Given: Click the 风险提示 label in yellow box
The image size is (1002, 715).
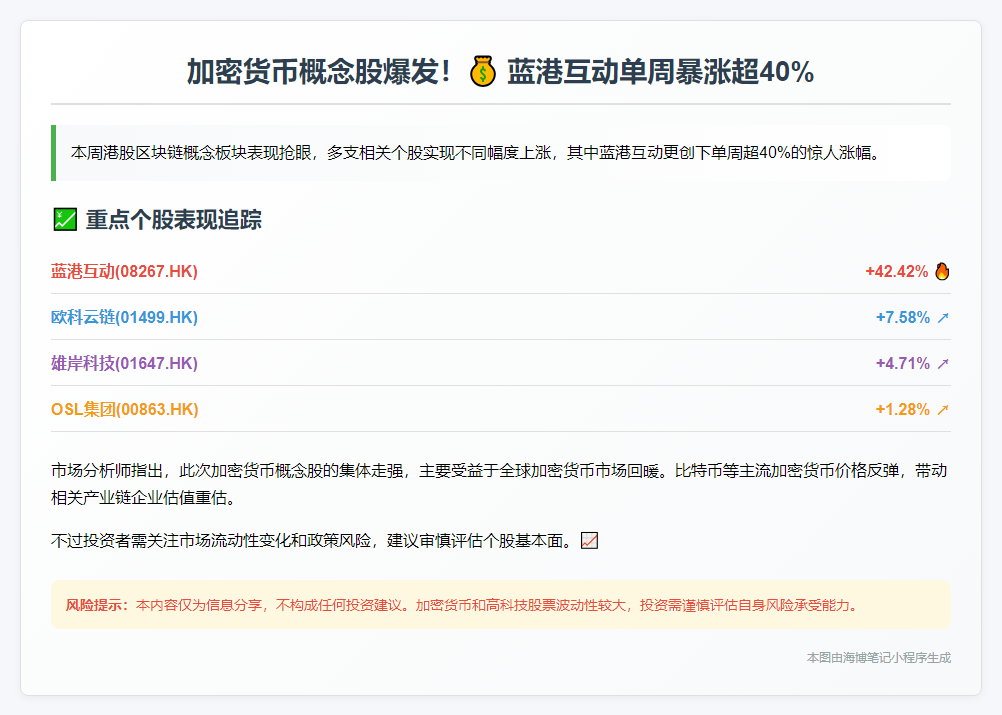Looking at the screenshot, I should click(x=96, y=605).
